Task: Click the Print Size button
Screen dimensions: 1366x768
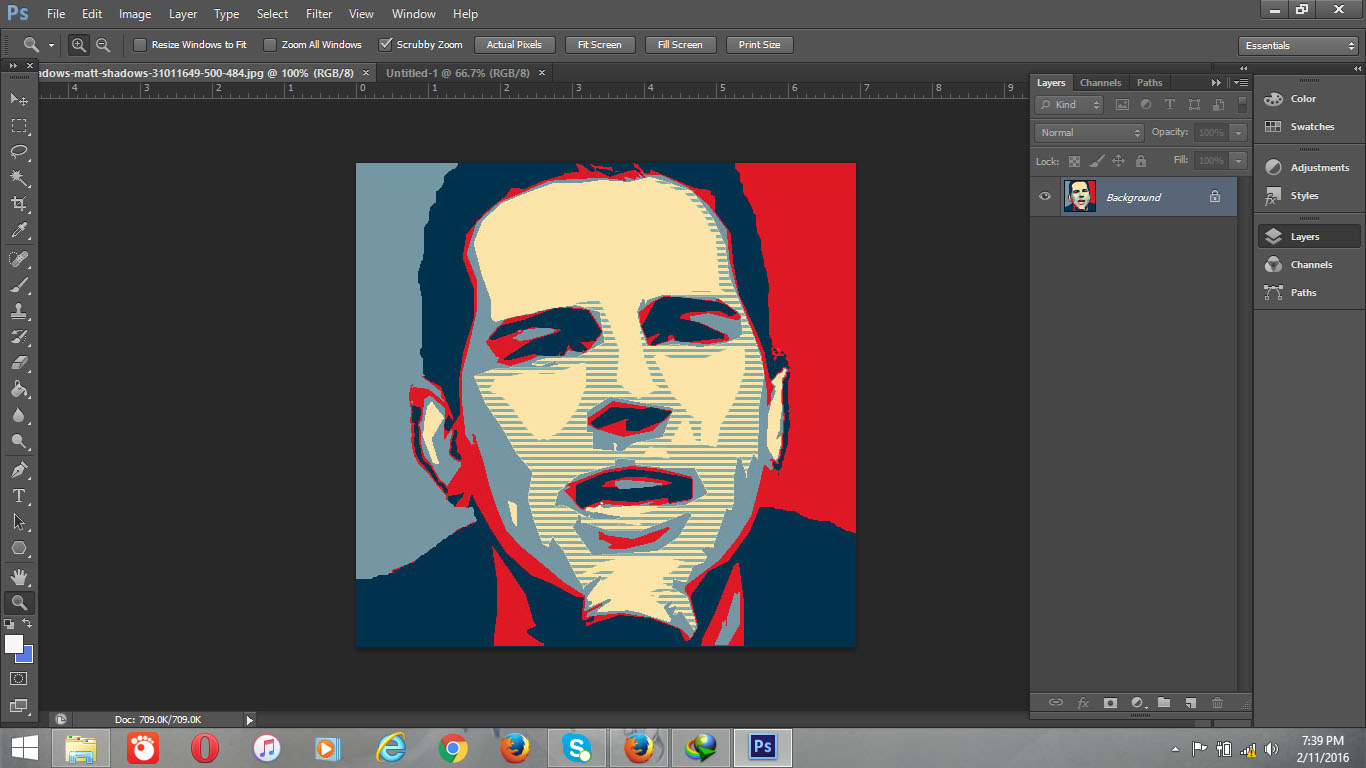Action: (760, 45)
